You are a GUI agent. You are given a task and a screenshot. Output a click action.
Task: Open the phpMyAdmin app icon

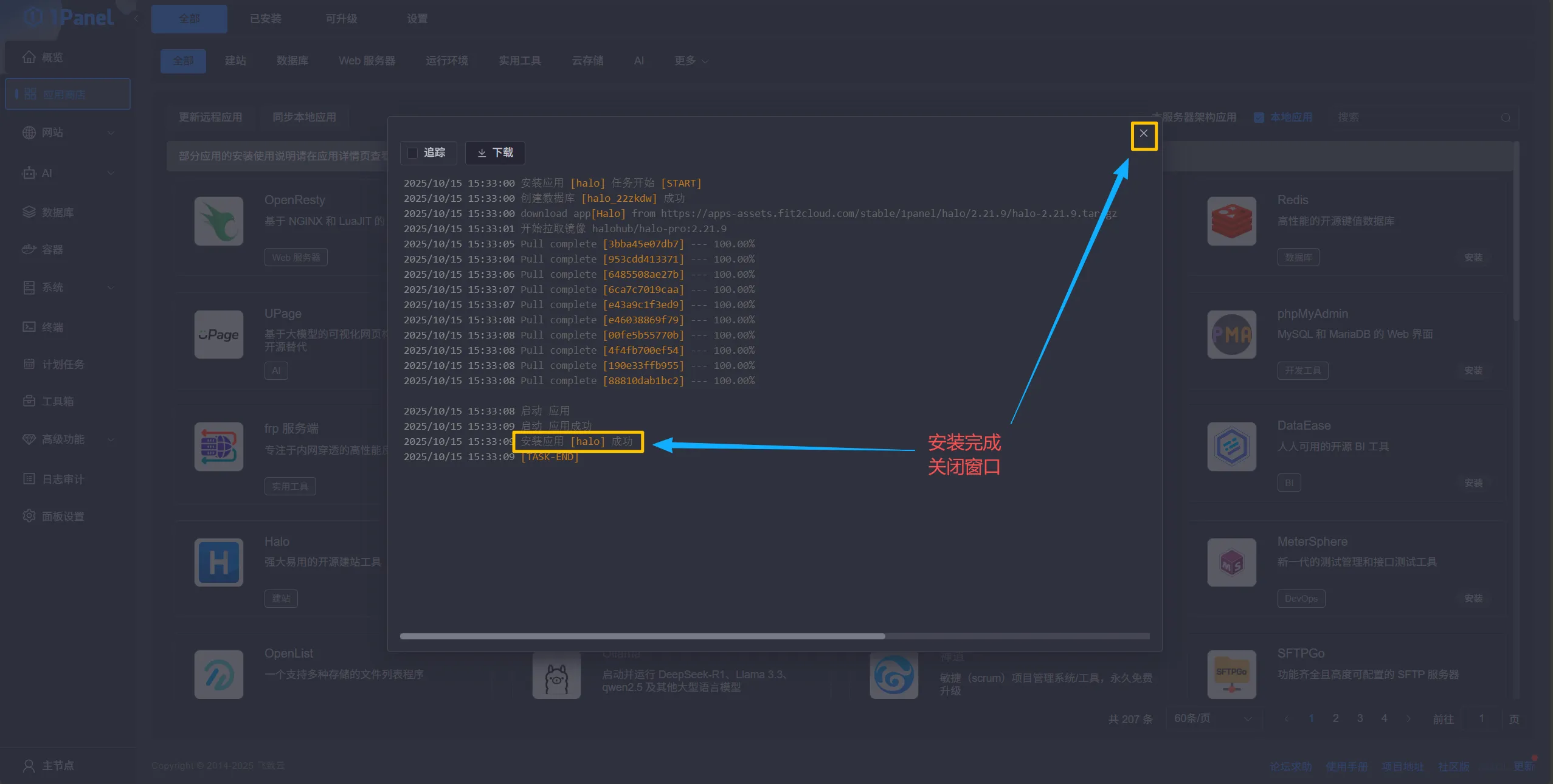tap(1231, 335)
